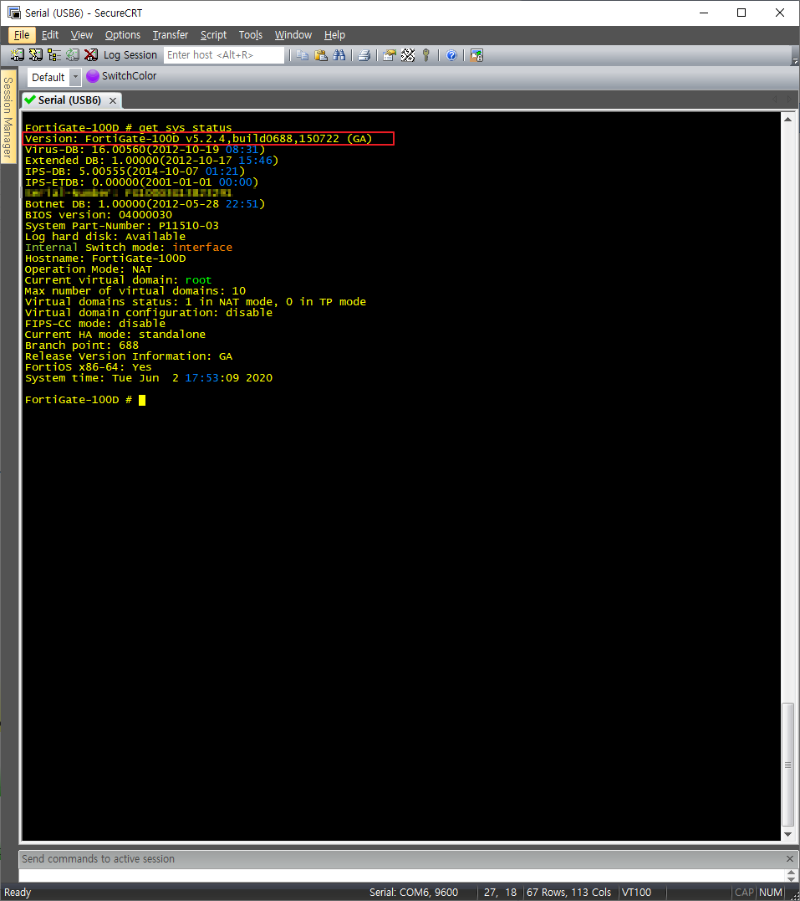Click the purple SwitchColor ball icon
Viewport: 800px width, 901px height.
93,76
